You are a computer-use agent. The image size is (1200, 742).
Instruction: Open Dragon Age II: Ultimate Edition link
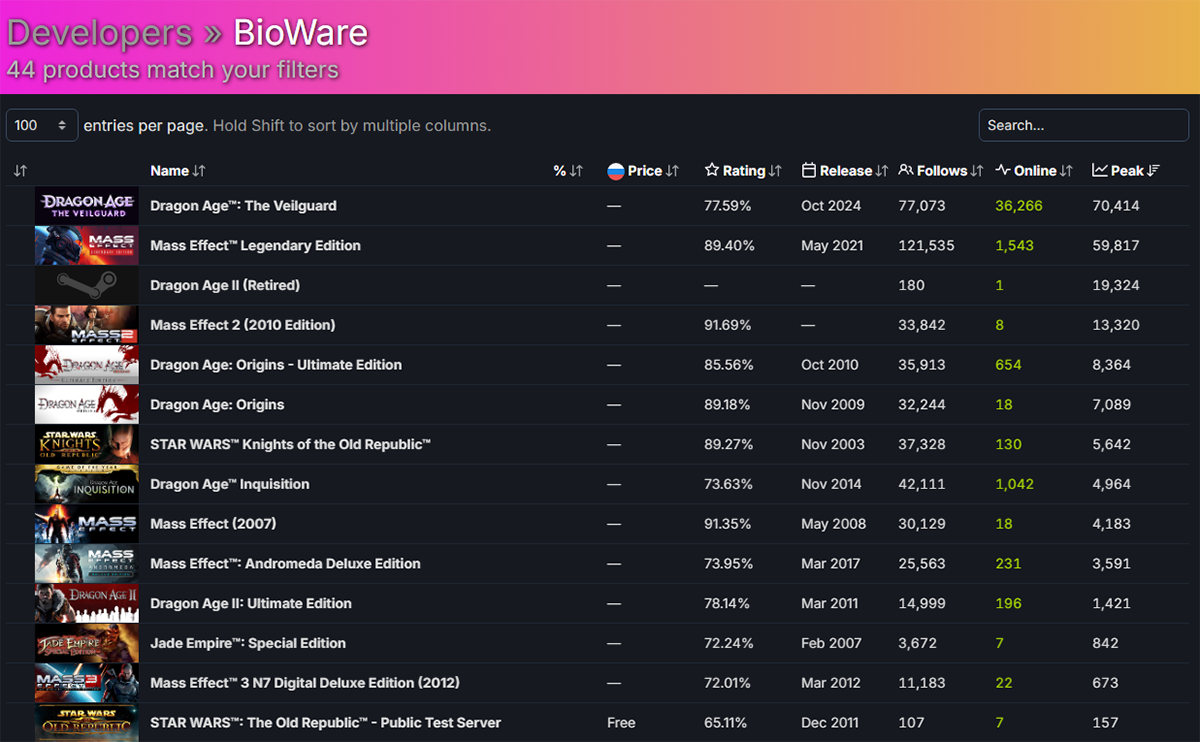pos(251,604)
